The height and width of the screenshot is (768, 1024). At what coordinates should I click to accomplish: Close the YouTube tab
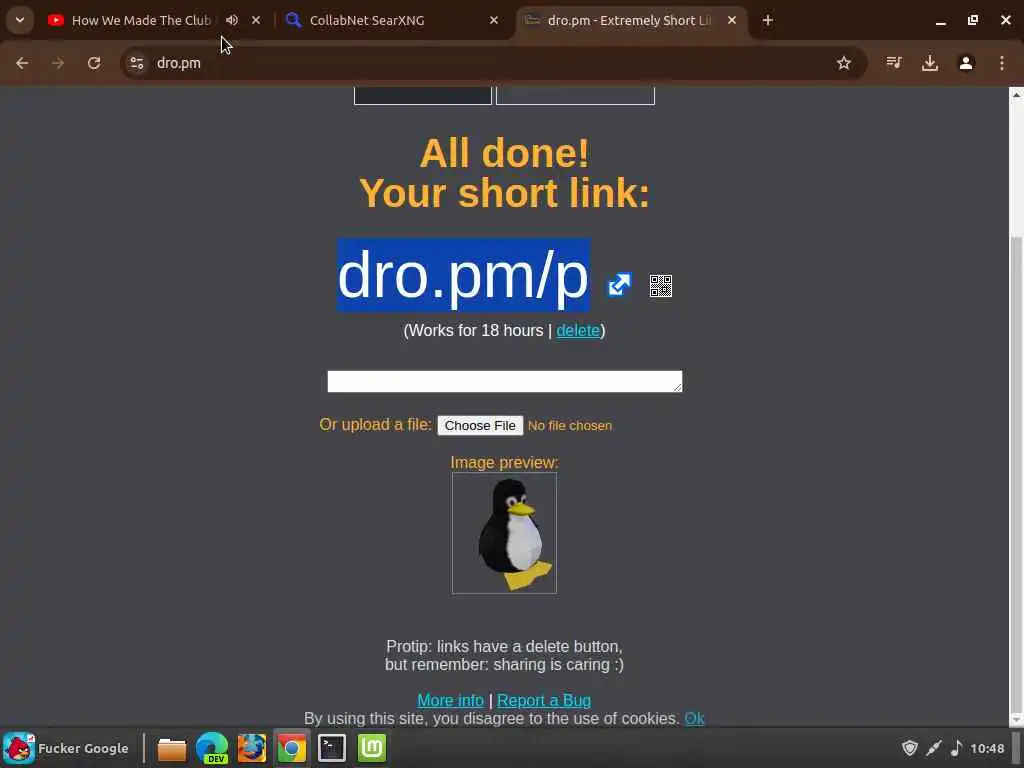(x=256, y=20)
